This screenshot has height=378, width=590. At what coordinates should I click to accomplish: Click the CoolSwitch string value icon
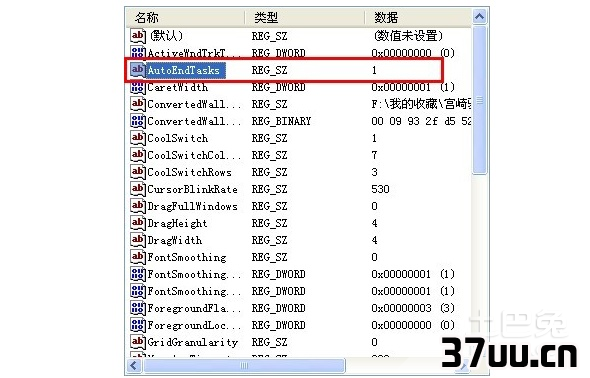pos(137,138)
